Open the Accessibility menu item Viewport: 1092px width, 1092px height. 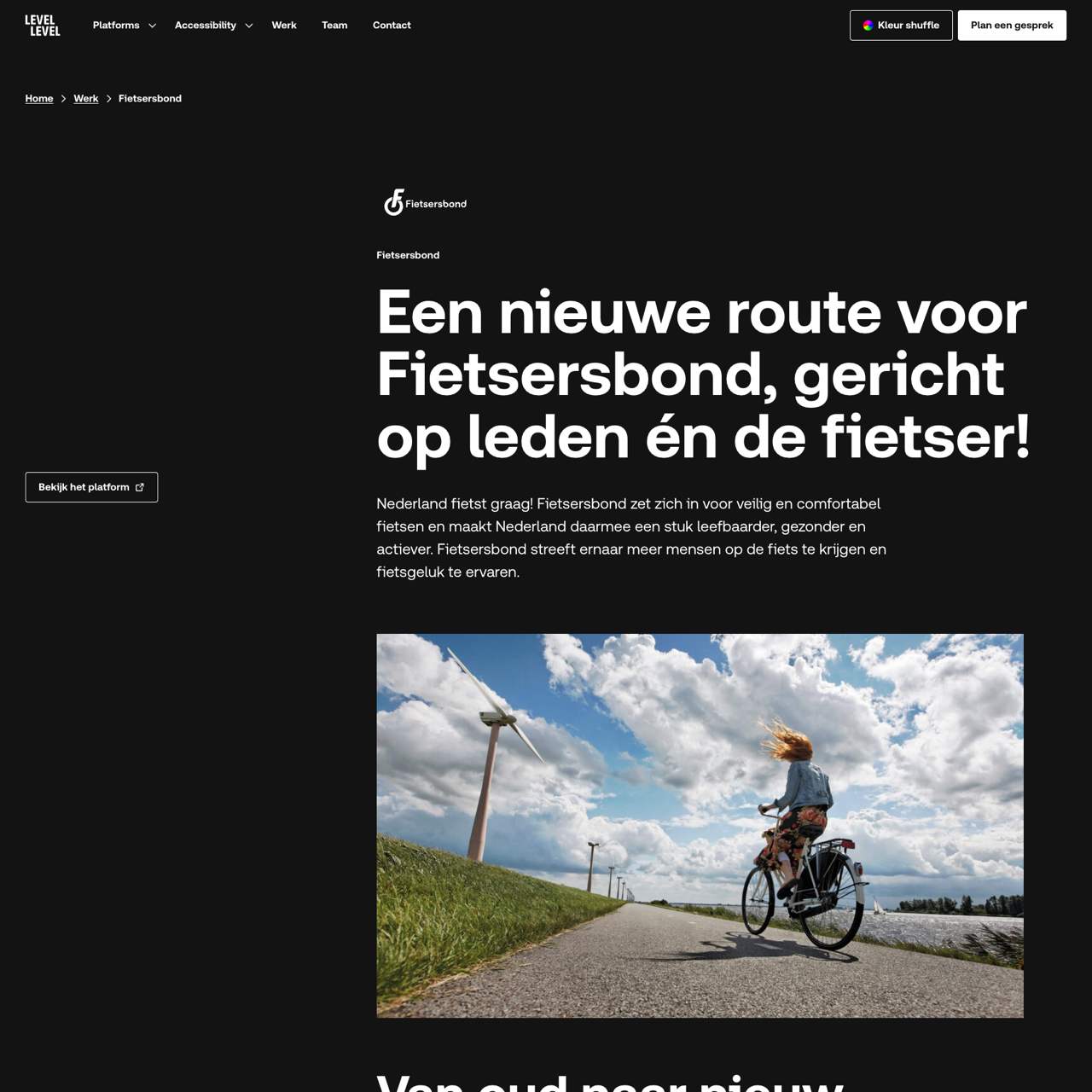tap(206, 26)
